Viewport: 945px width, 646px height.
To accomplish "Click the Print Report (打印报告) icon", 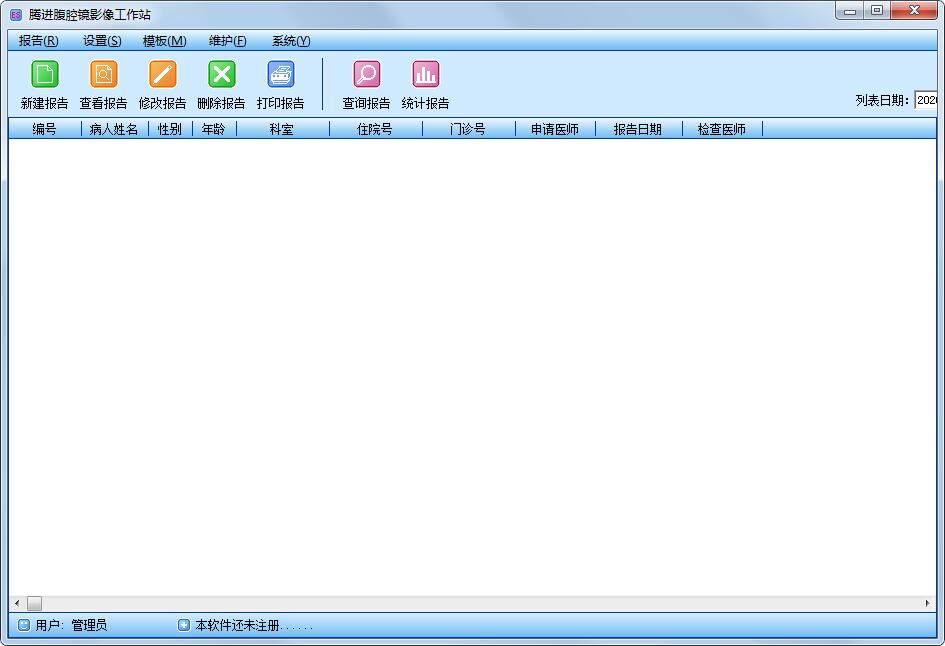I will pos(281,75).
